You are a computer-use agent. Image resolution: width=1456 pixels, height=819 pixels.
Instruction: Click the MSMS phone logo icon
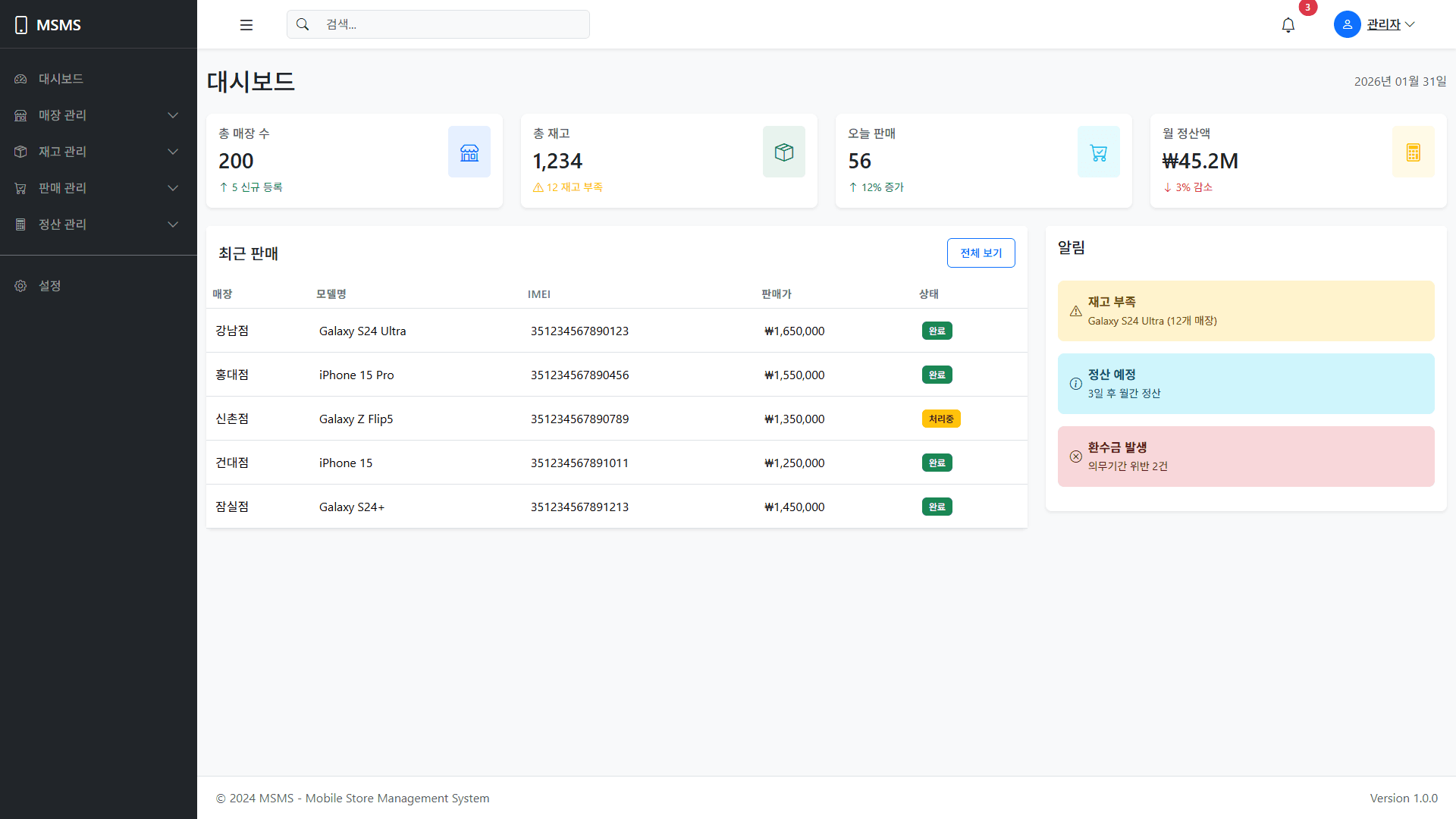pyautogui.click(x=21, y=25)
